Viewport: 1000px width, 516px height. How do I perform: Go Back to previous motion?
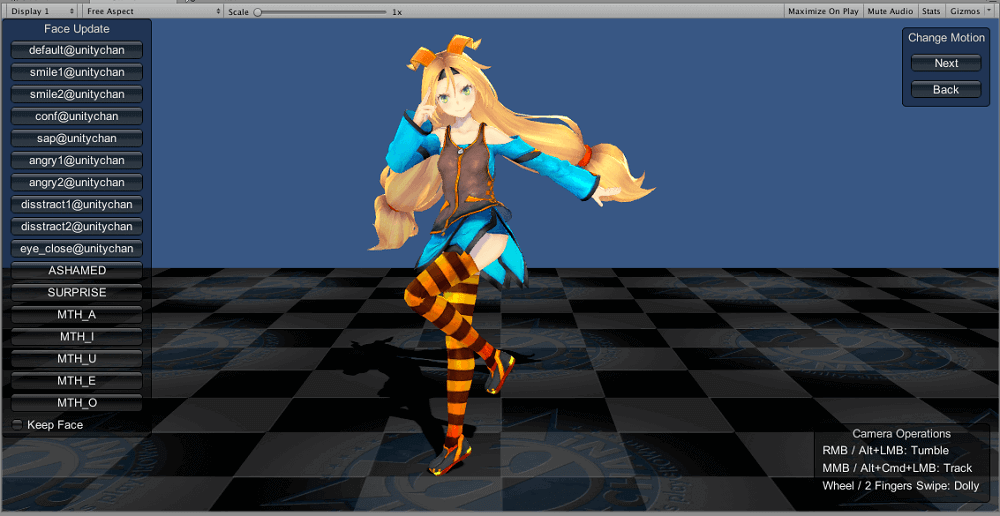(x=946, y=90)
